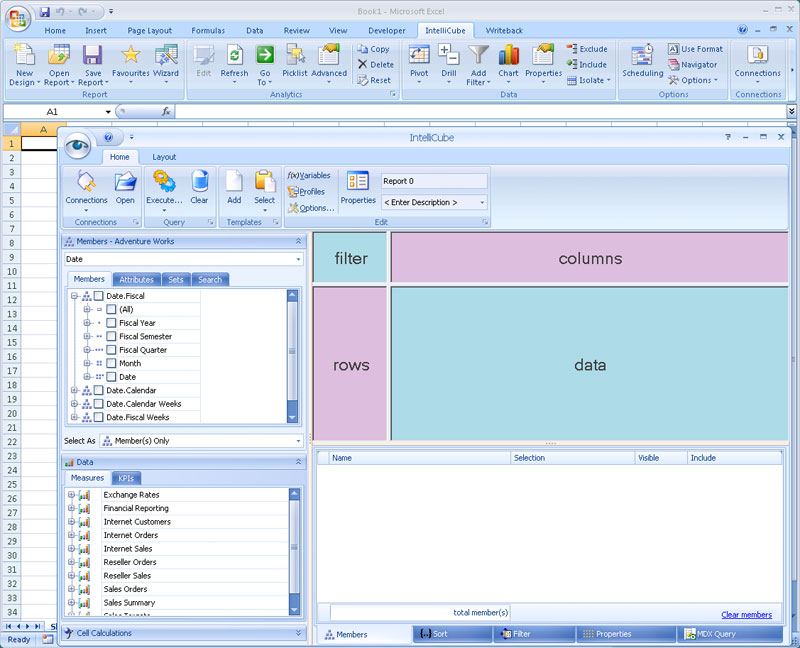Tick the Date.Fiscal Weeks checkbox
Viewport: 800px width, 648px height.
pos(98,417)
